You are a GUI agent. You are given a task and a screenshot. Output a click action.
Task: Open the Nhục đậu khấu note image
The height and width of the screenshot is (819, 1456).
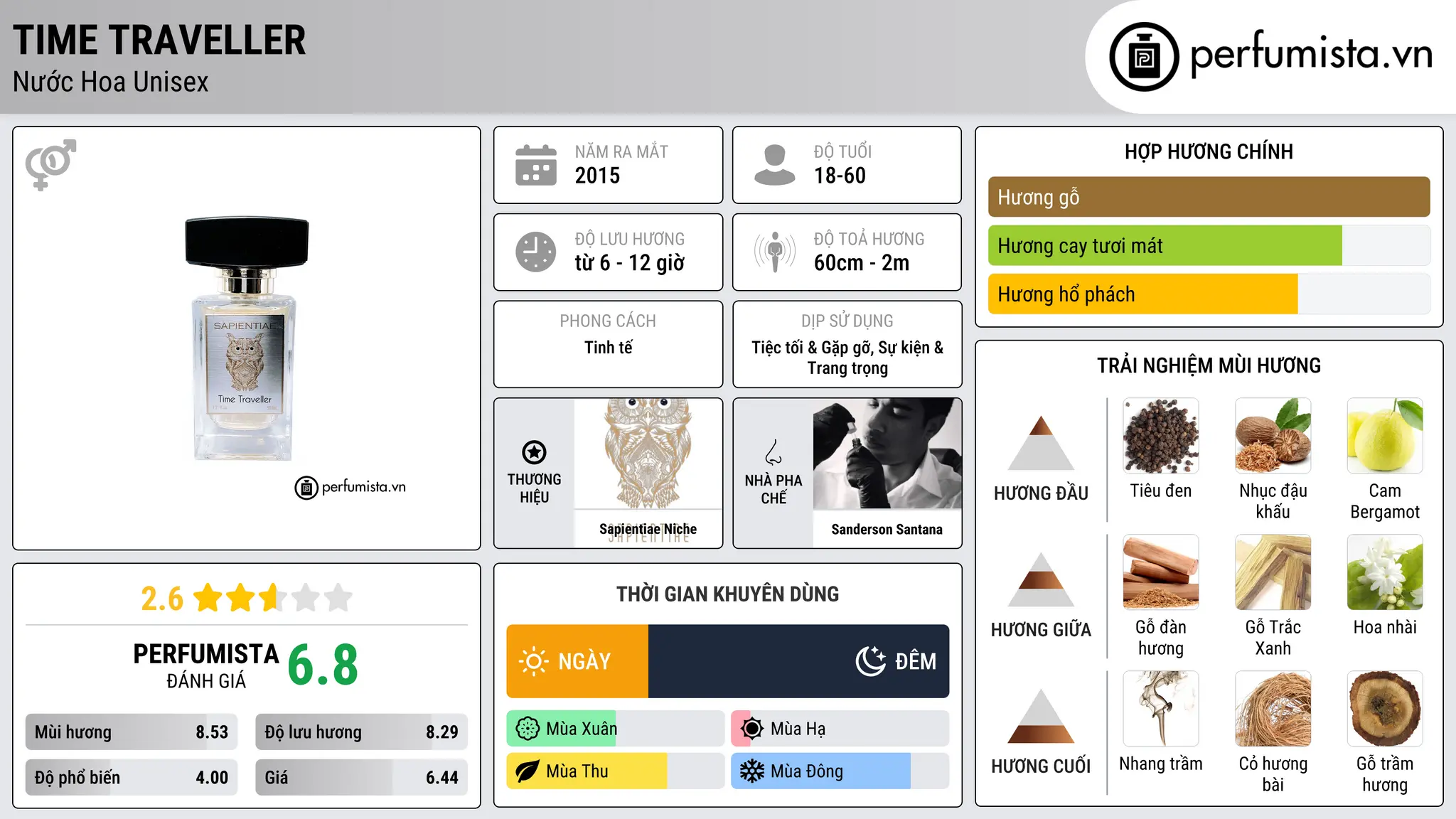click(x=1273, y=436)
